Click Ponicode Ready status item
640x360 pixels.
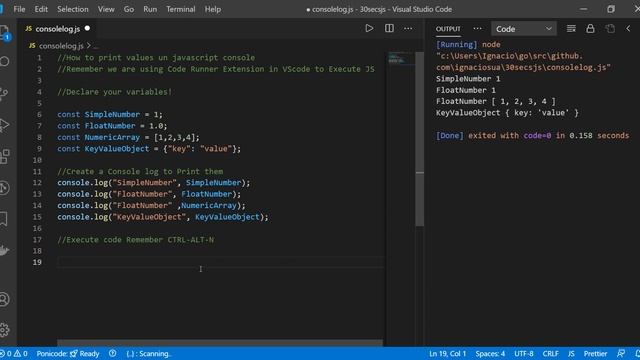68,353
